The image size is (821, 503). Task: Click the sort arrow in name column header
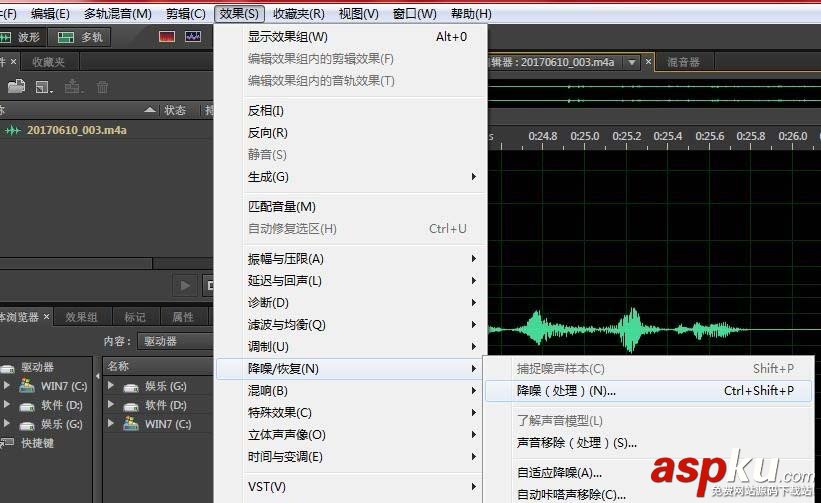pyautogui.click(x=150, y=110)
